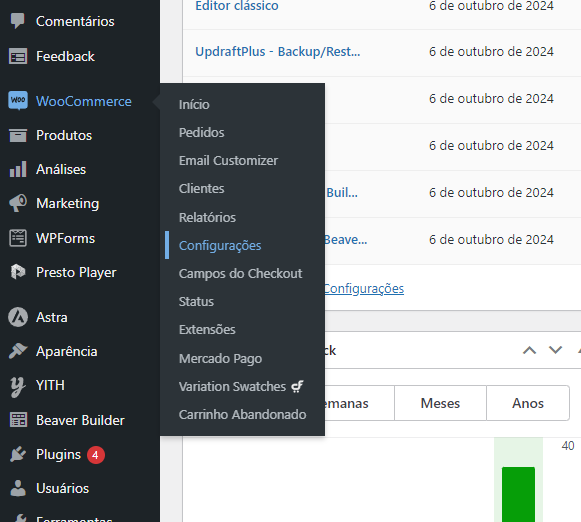Select Mercado Pago submenu item
581x522 pixels.
pos(220,358)
